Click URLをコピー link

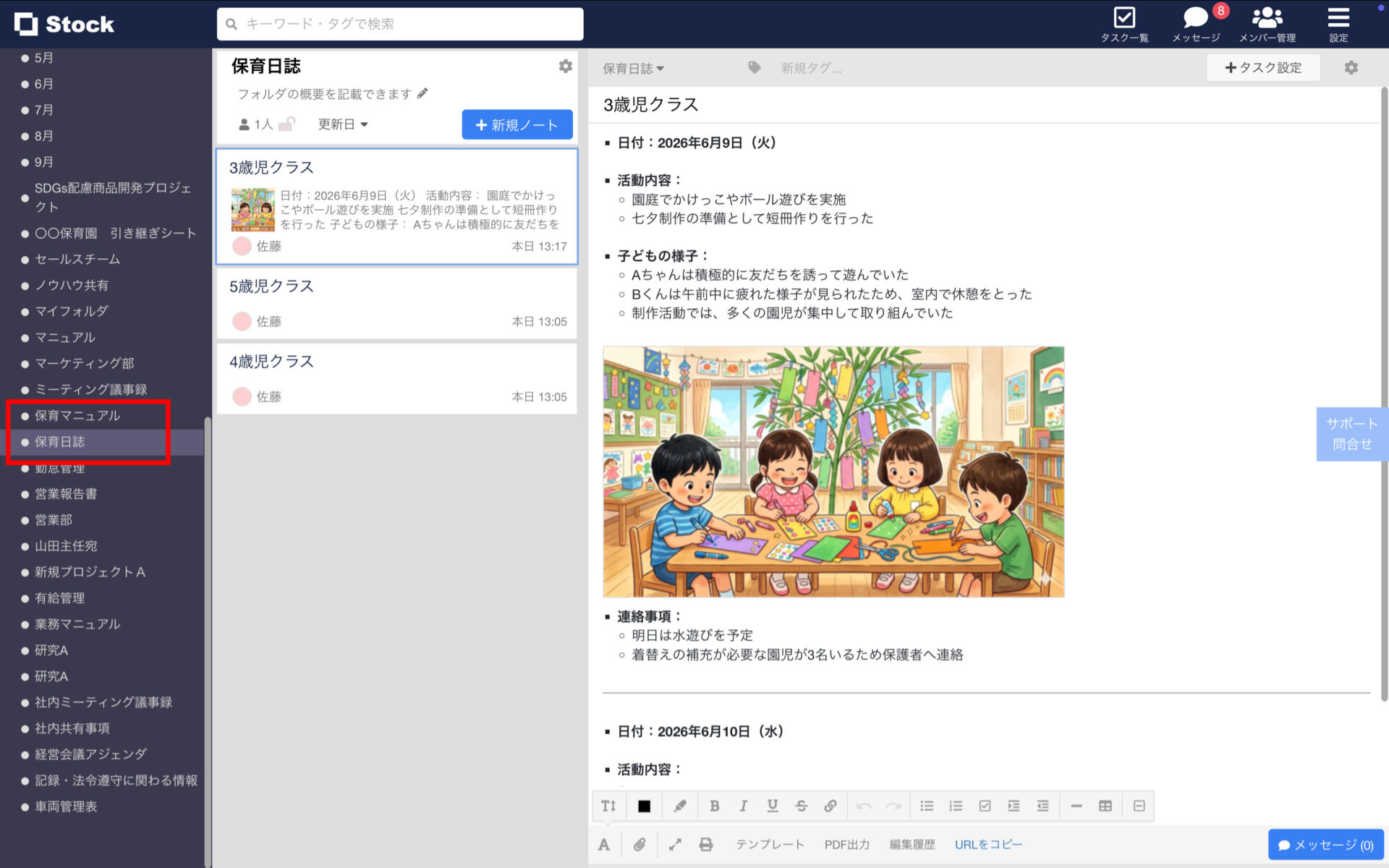[988, 844]
